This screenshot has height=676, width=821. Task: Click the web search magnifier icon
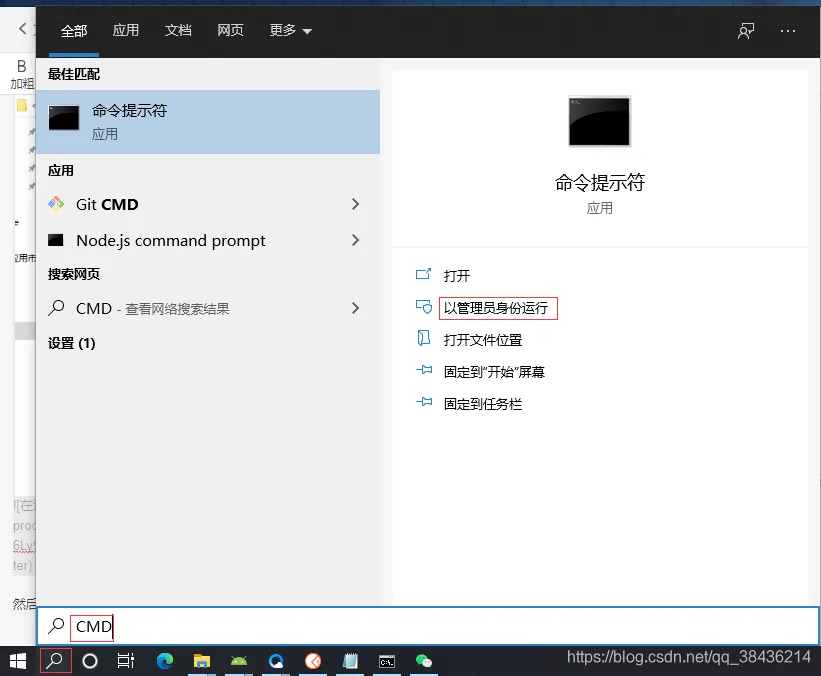(x=56, y=307)
